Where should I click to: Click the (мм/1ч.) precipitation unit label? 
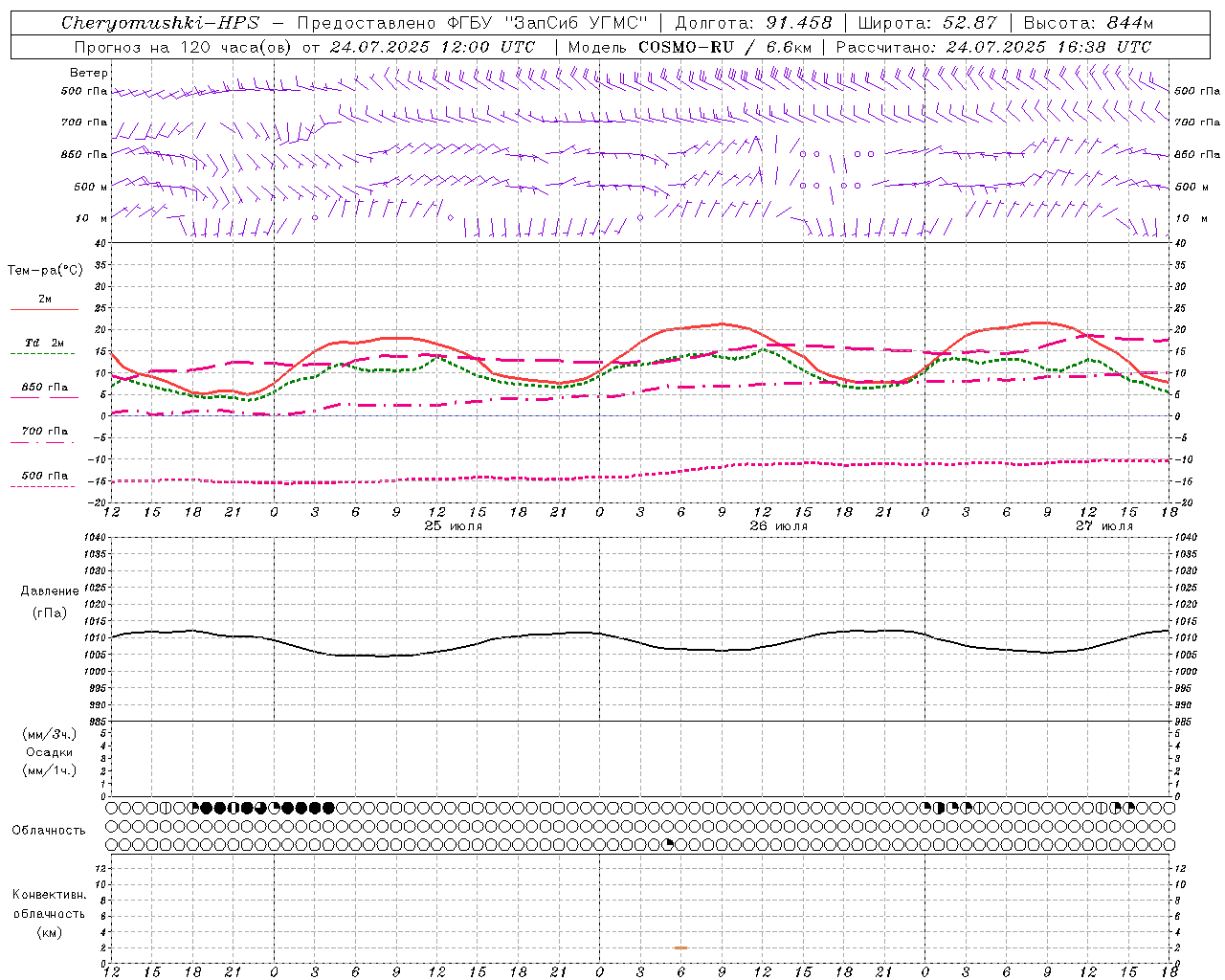[50, 770]
